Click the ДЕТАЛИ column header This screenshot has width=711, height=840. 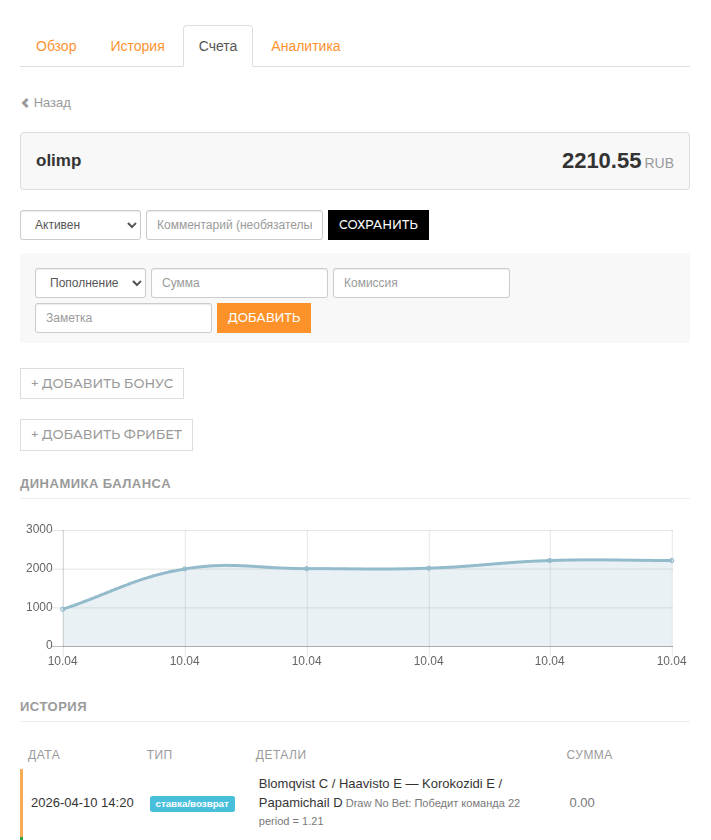click(281, 755)
